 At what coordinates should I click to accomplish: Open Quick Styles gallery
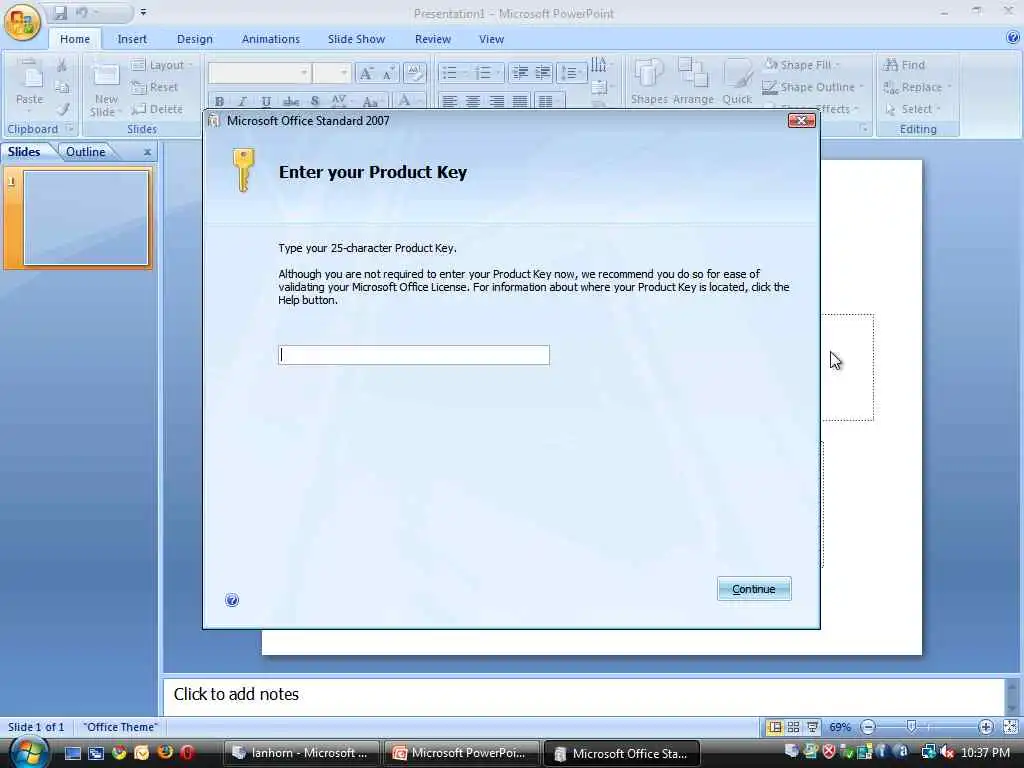(737, 82)
